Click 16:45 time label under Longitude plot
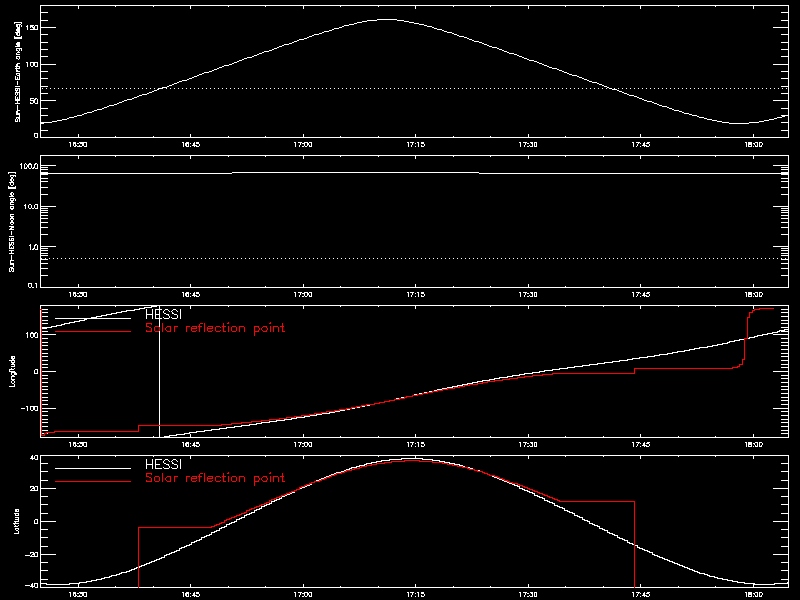800x600 pixels. coord(190,444)
